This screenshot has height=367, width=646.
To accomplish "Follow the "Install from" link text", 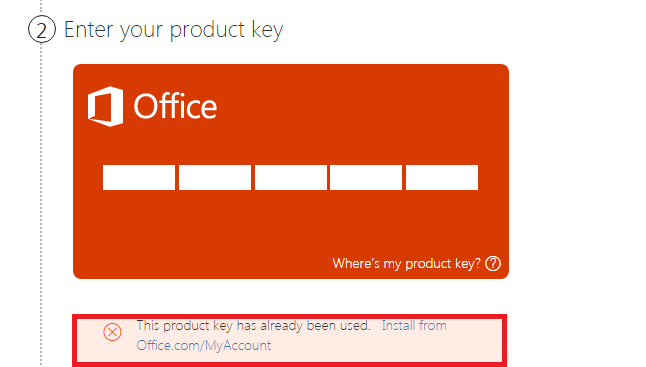I will pos(414,326).
